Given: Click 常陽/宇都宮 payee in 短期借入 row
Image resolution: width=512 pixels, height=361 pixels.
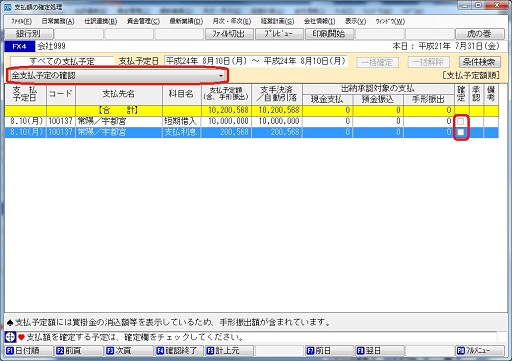Looking at the screenshot, I should [119, 121].
